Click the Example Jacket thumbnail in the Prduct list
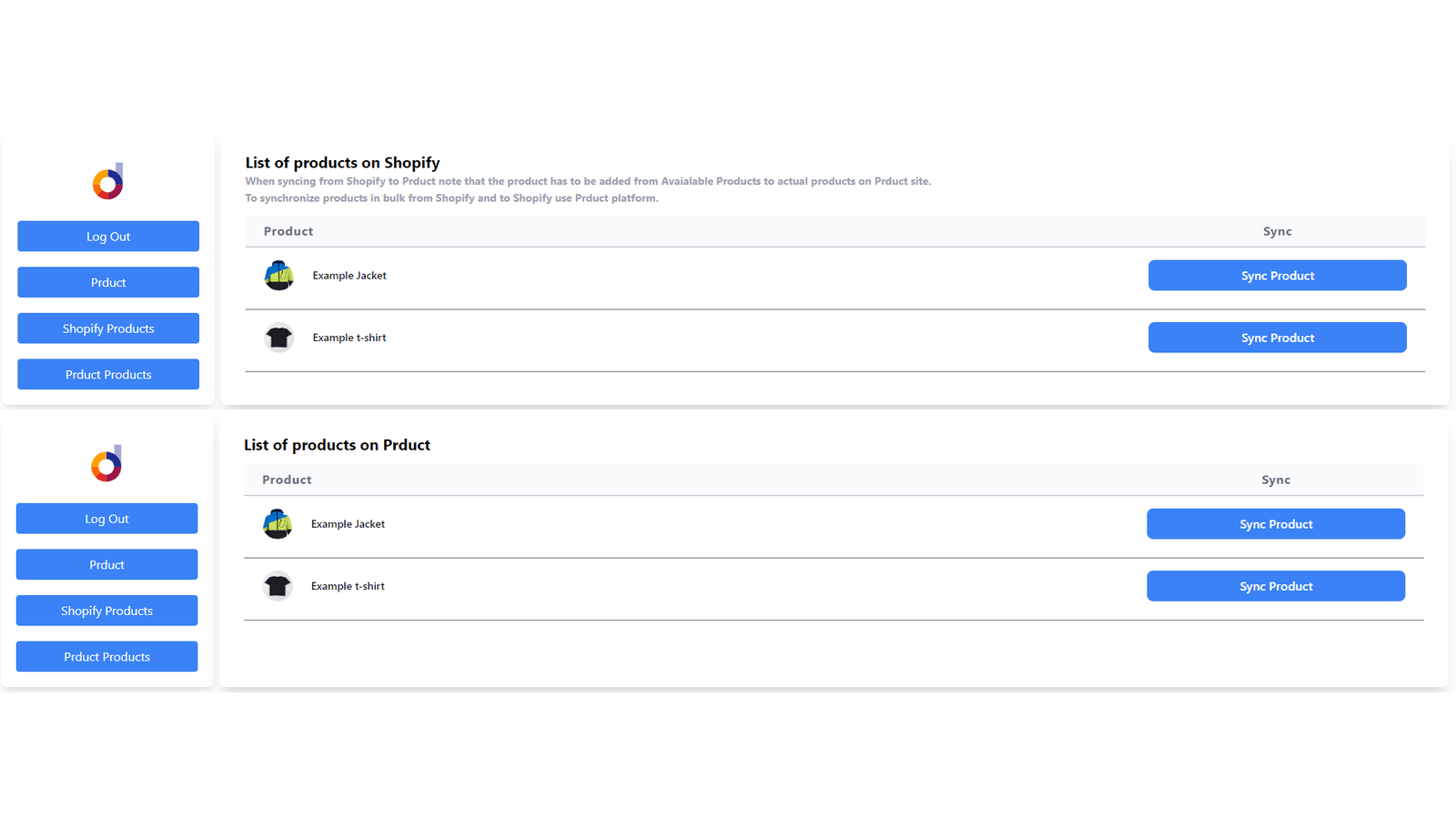Screen dimensions: 1456x819 278,523
